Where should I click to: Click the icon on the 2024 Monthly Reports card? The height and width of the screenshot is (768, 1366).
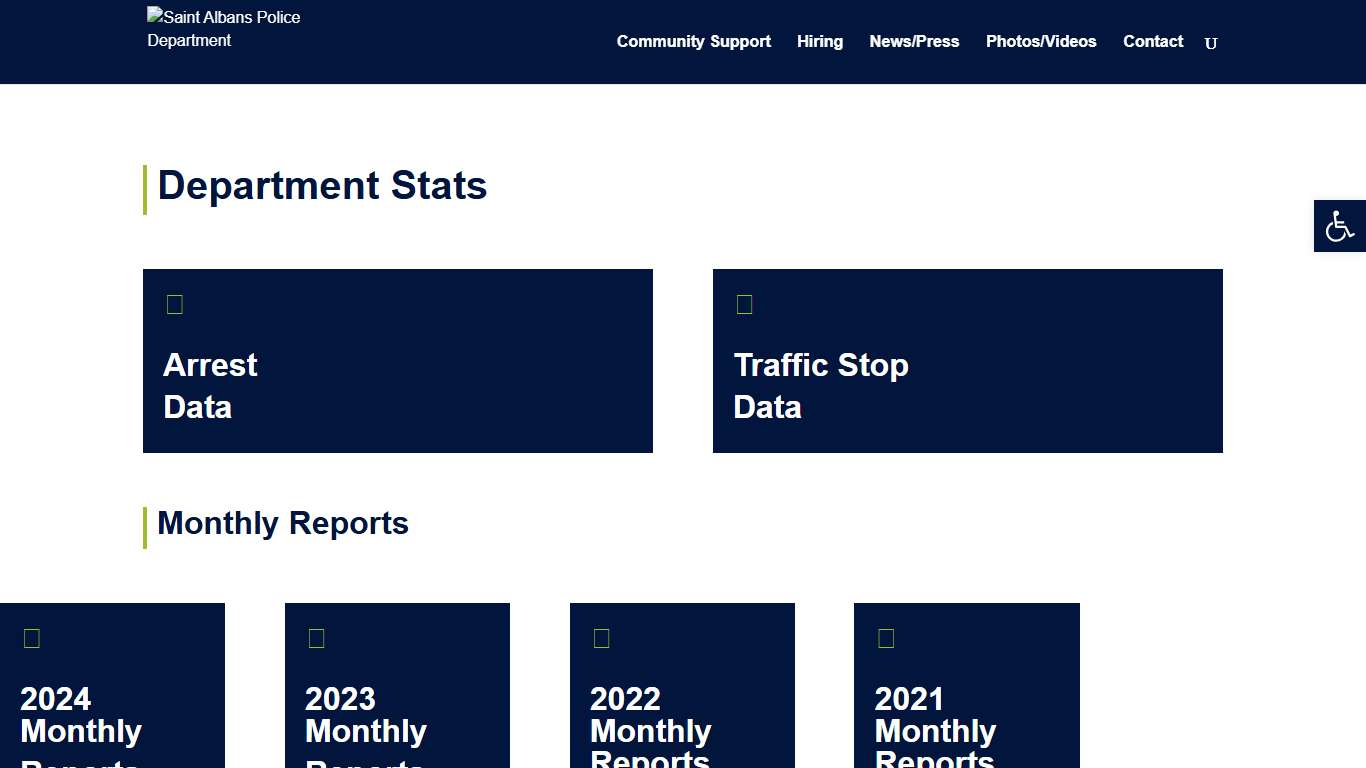[x=32, y=638]
